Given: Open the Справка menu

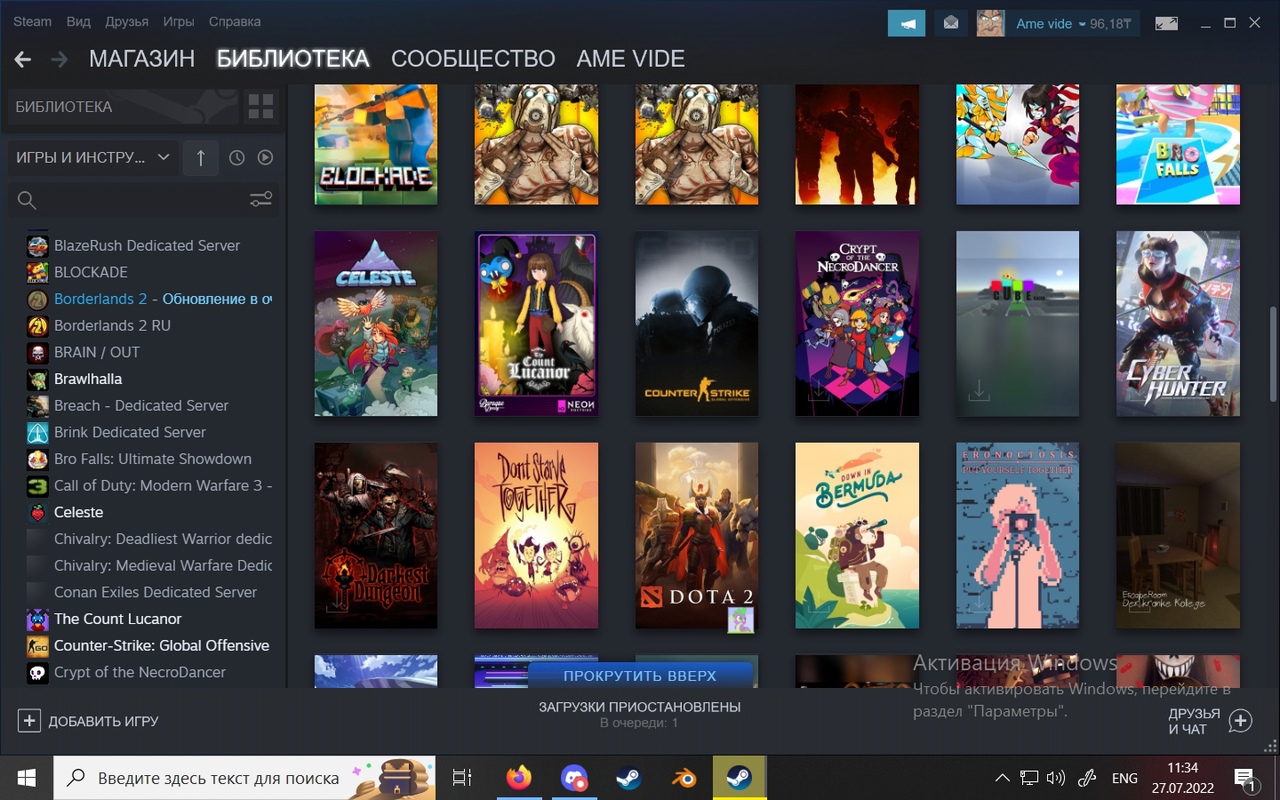Looking at the screenshot, I should point(235,21).
